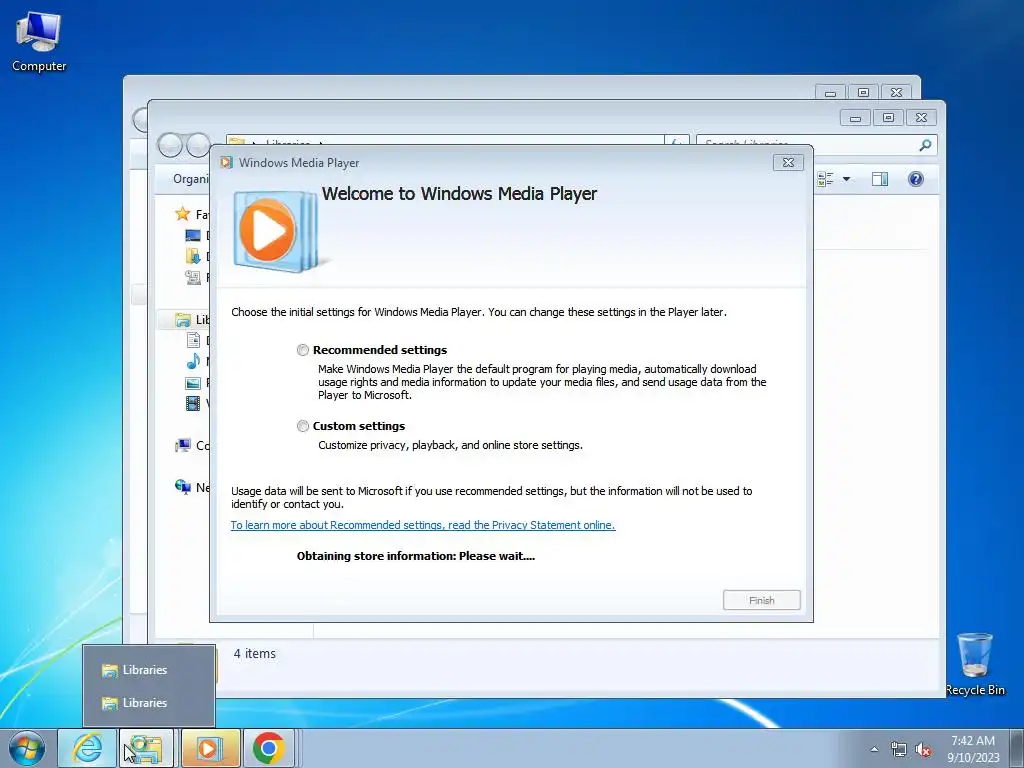Select the Custom settings radio button
Image resolution: width=1024 pixels, height=768 pixels.
302,426
